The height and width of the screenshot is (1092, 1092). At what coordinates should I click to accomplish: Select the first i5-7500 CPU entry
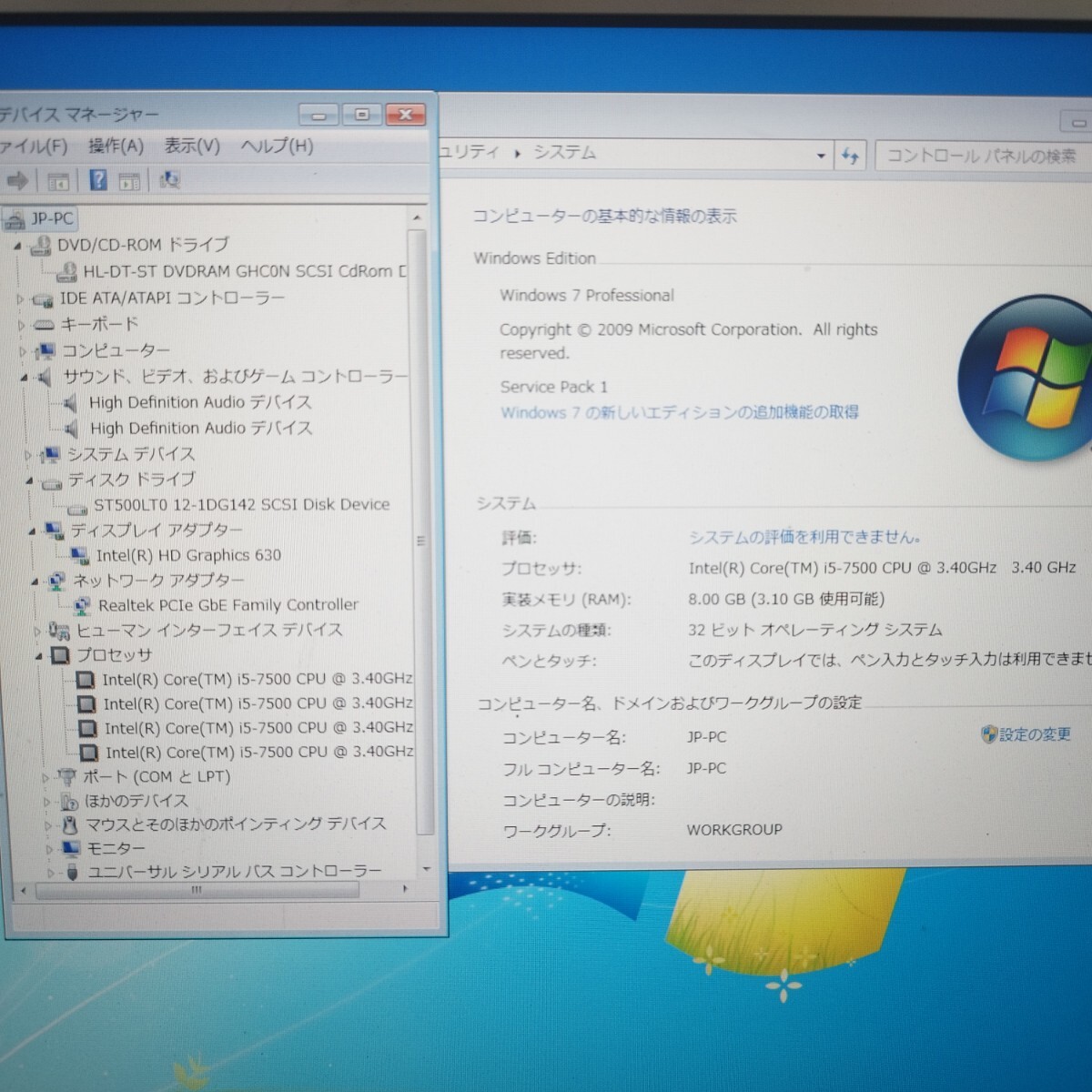pyautogui.click(x=258, y=679)
